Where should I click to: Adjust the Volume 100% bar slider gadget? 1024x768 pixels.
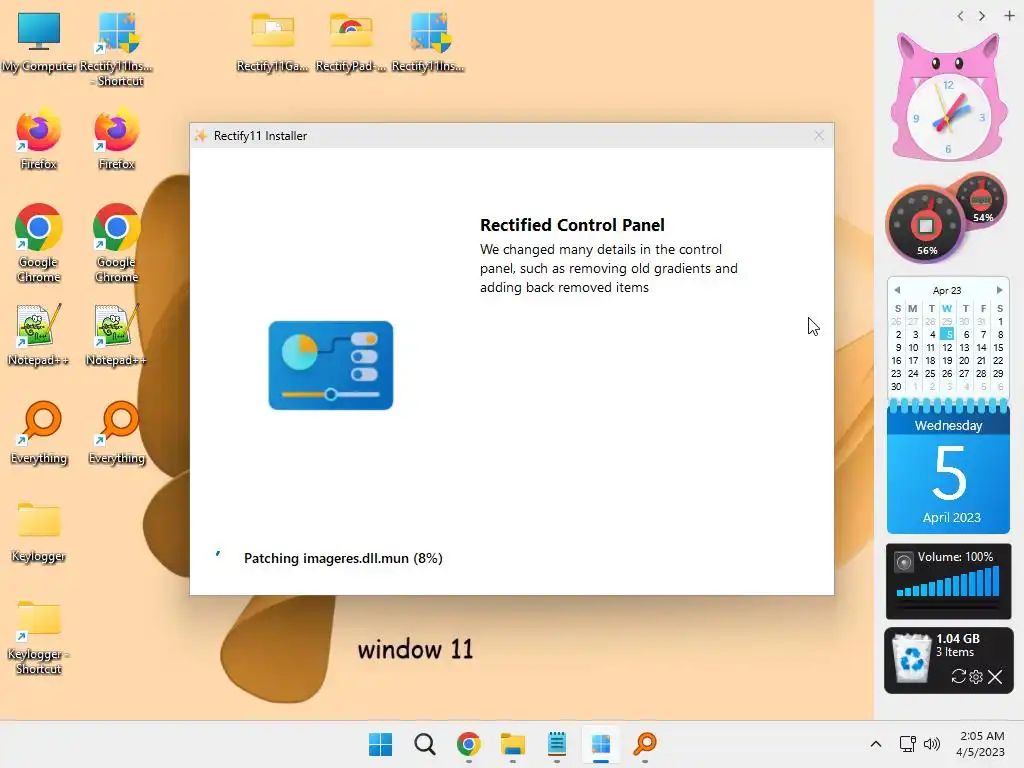[x=948, y=582]
